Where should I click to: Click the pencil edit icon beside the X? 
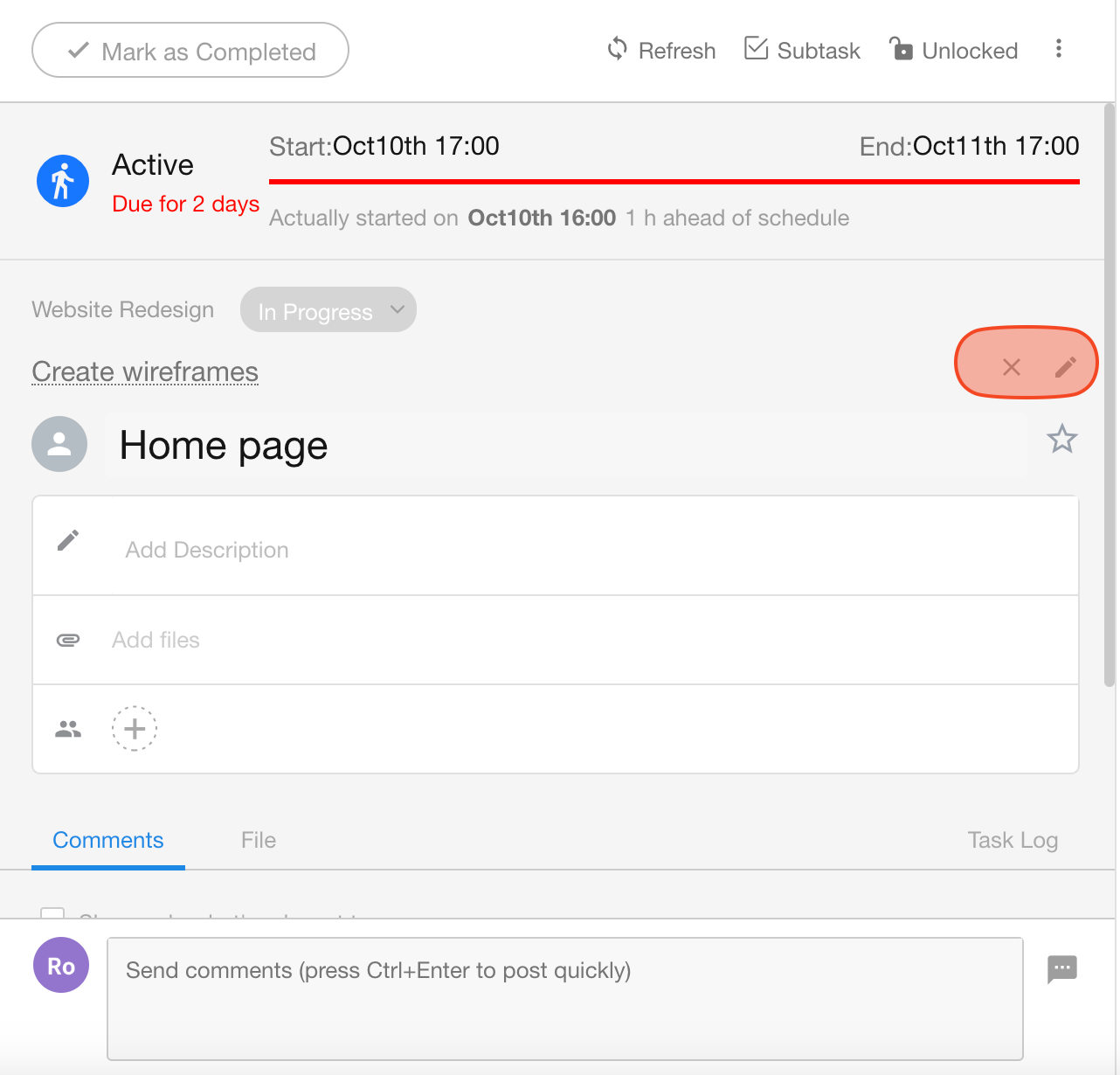click(1065, 367)
